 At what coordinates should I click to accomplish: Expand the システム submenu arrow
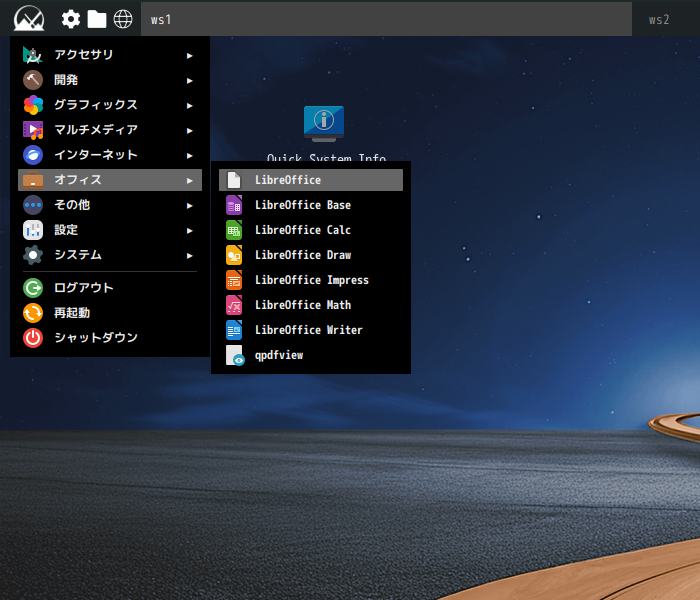point(190,255)
